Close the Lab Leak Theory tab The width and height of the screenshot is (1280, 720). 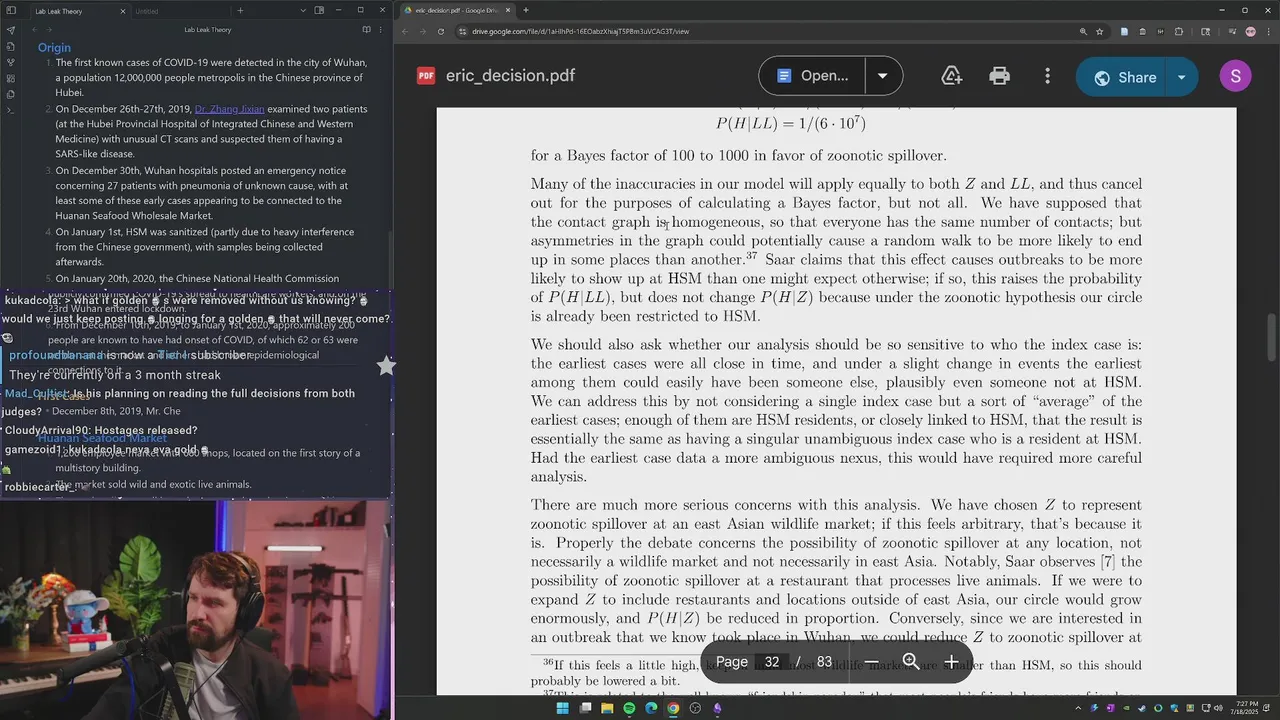click(123, 11)
